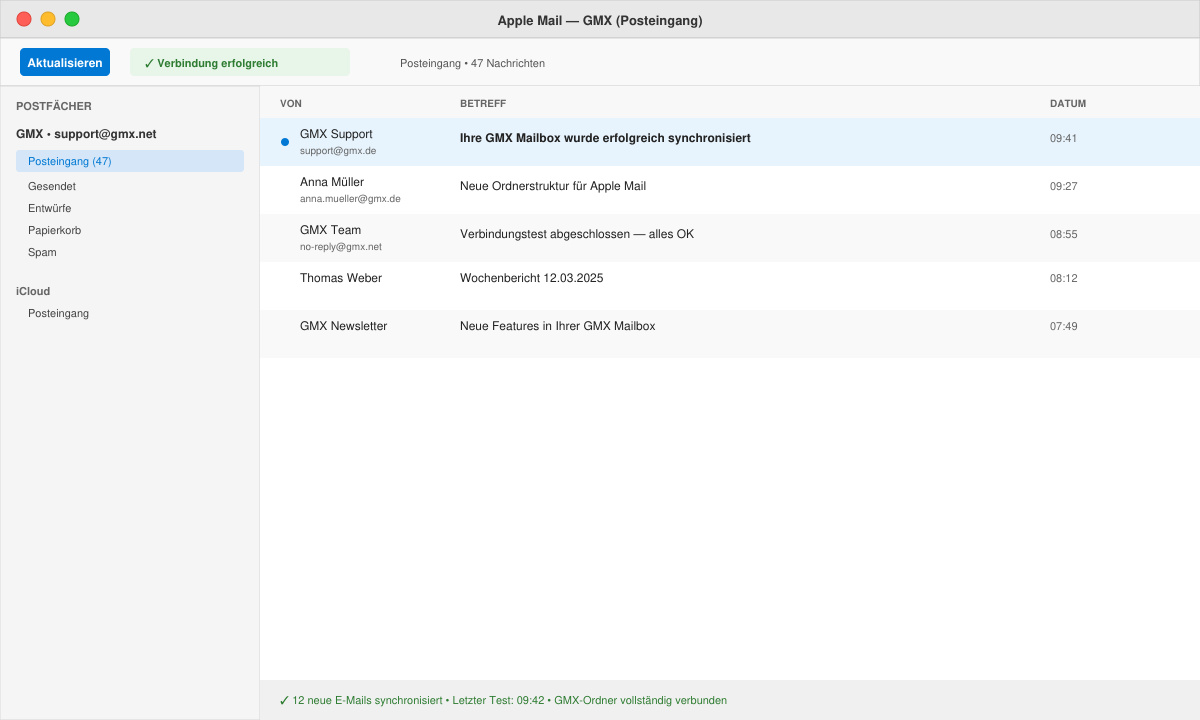Click the 08:55 date cell

point(1063,234)
